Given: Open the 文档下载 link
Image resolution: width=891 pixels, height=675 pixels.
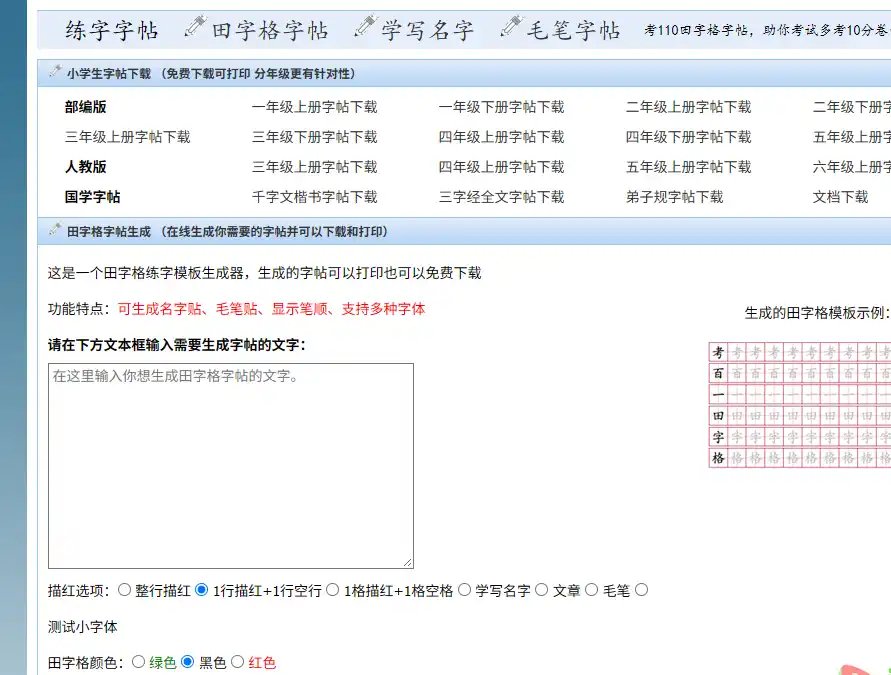Looking at the screenshot, I should 840,197.
